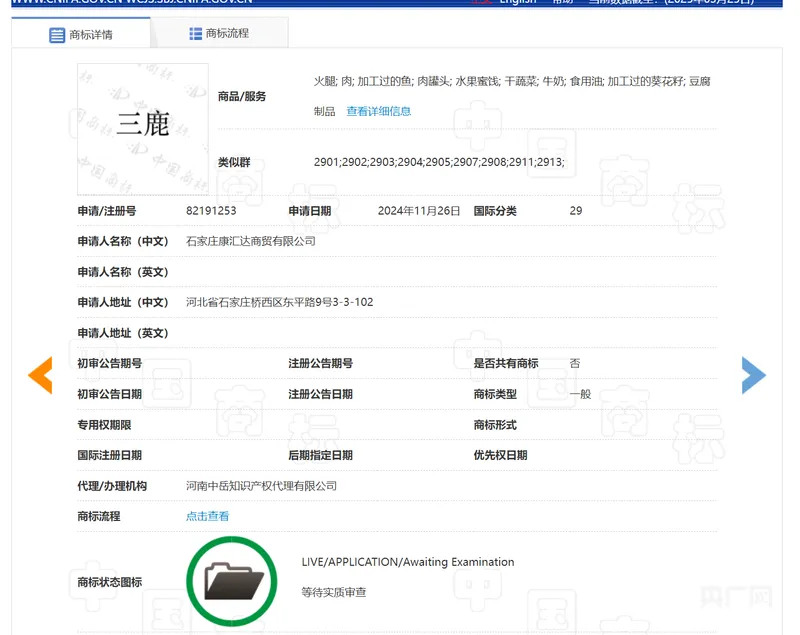Click the international class value 29

(575, 211)
